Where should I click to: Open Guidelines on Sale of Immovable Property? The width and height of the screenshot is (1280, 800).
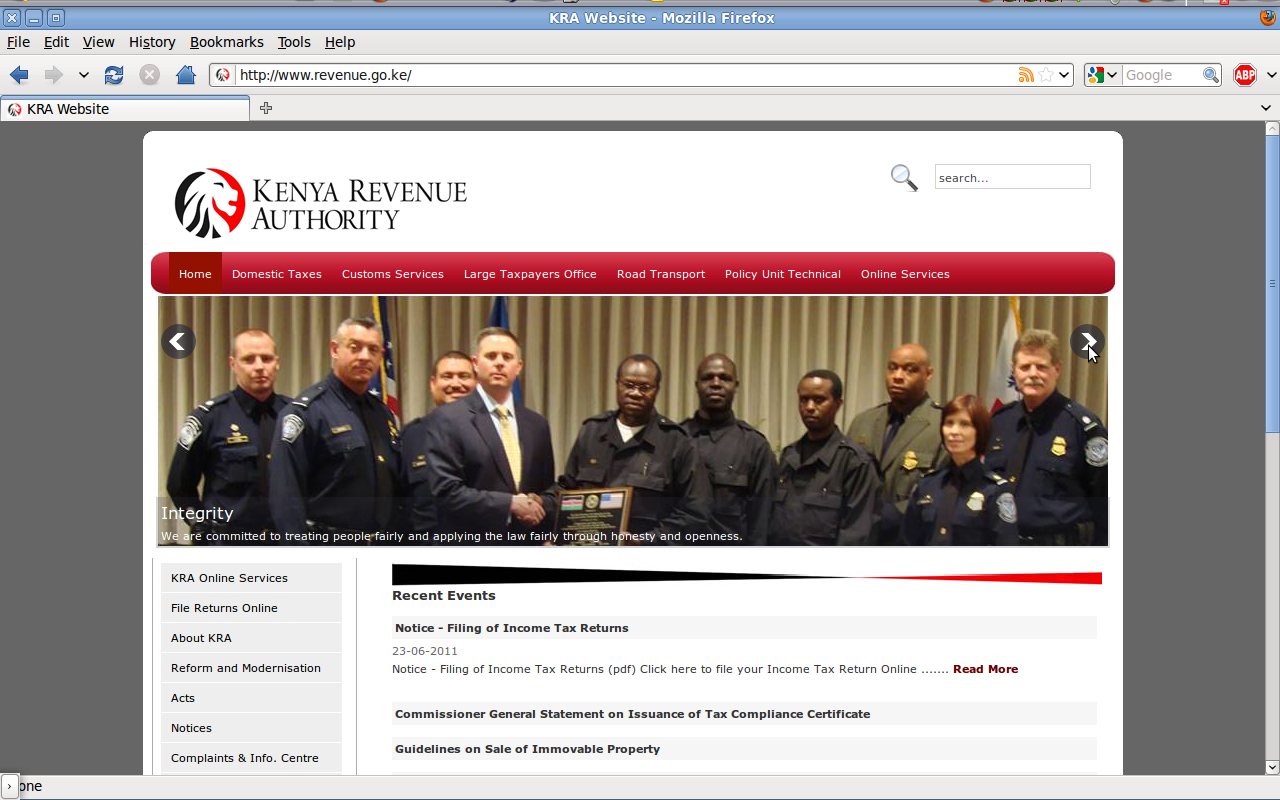[527, 749]
